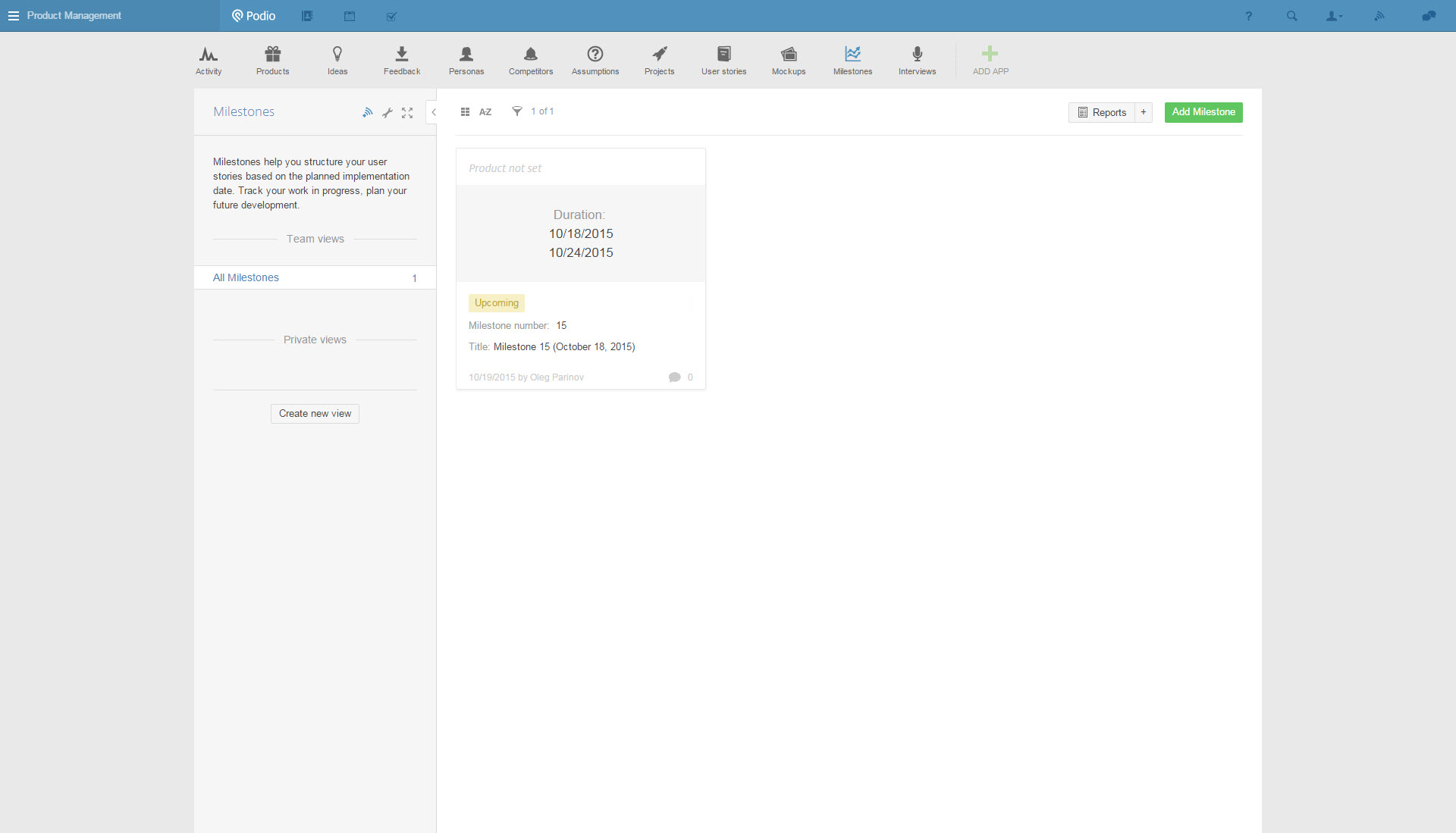Open the Mockups app icon
This screenshot has height=833, width=1456.
[789, 60]
